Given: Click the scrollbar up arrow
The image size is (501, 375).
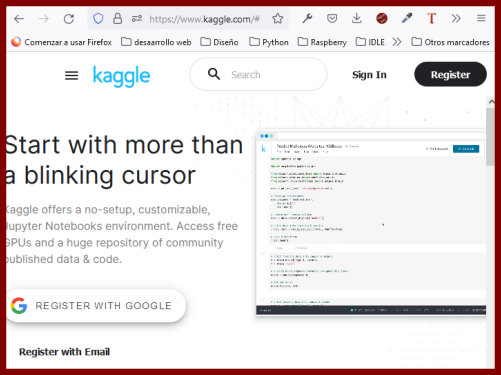Looking at the screenshot, I should click(x=491, y=102).
